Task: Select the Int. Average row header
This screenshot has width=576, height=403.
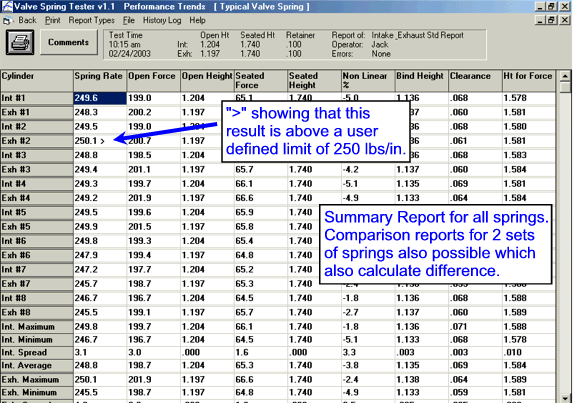Action: (37, 366)
